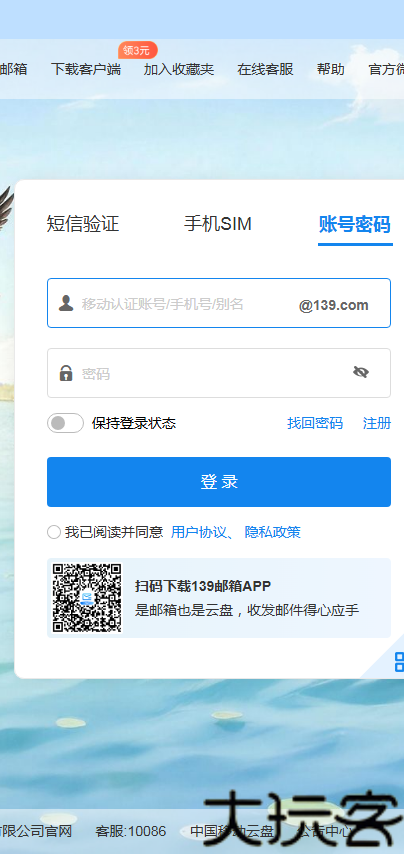Click 扫码下载139邮箱APP heading text
This screenshot has height=855, width=404.
coord(203,586)
